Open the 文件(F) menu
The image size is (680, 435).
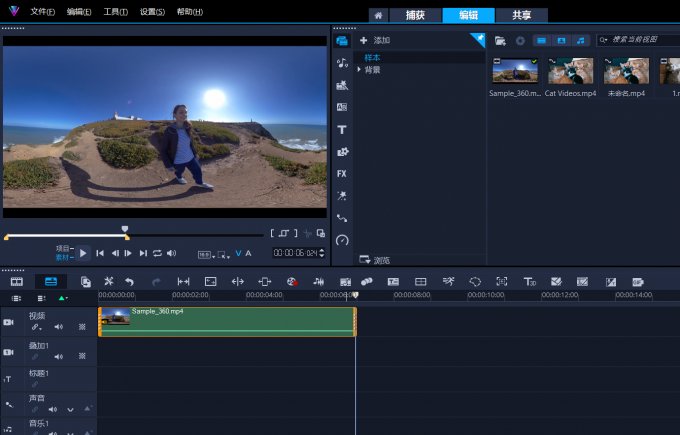(43, 12)
